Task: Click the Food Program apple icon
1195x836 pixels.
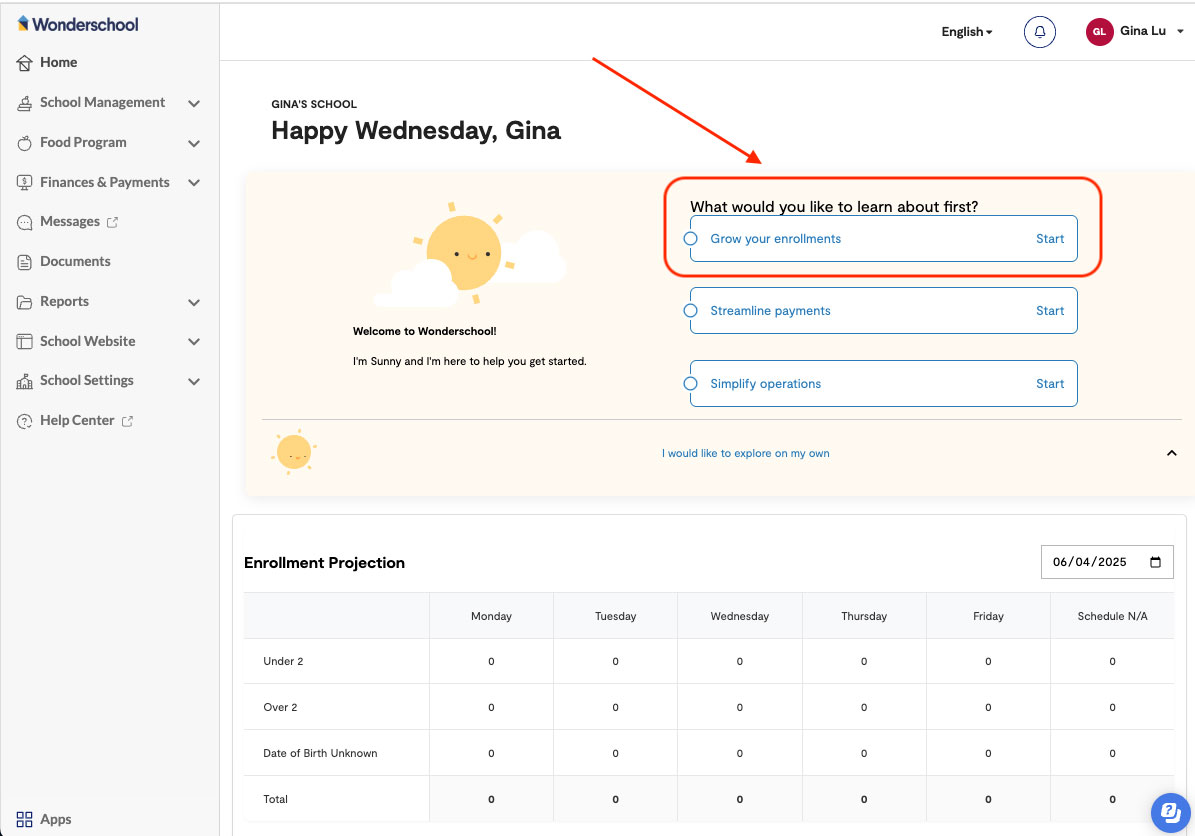Action: (x=25, y=143)
